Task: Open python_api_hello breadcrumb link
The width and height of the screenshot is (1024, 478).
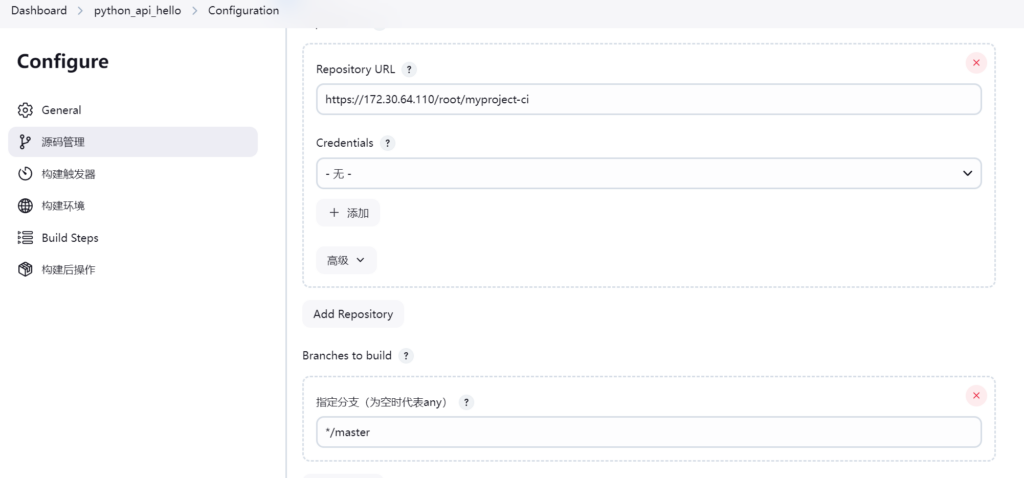Action: [137, 11]
